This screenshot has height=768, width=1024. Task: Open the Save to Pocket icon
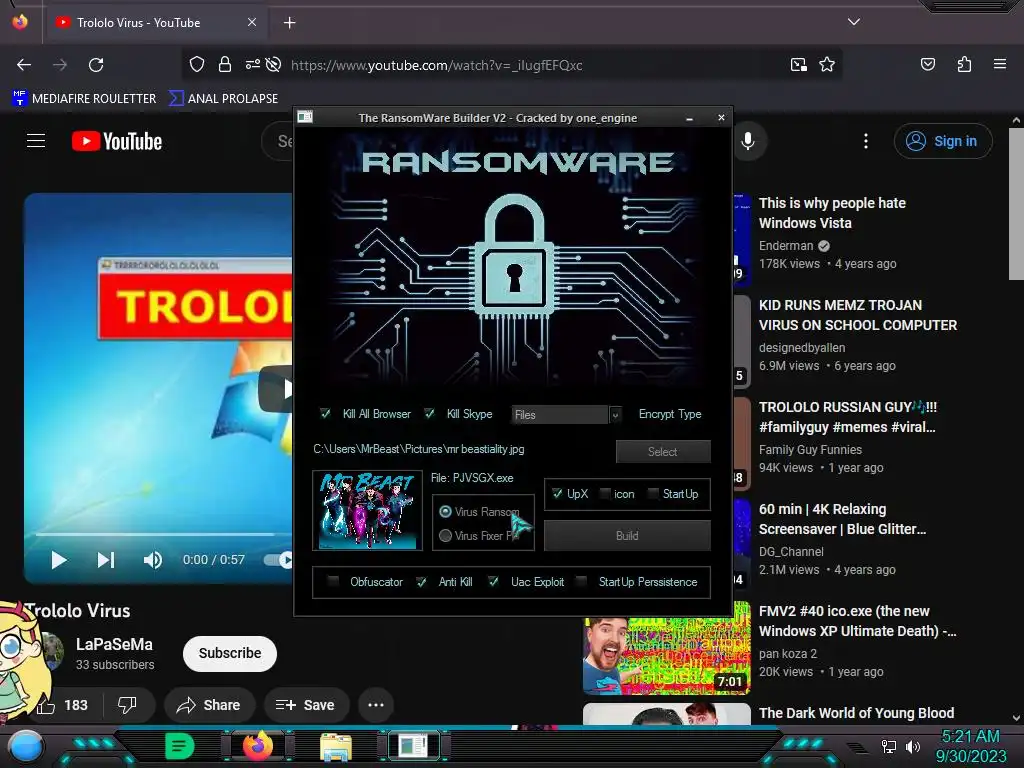[x=927, y=64]
